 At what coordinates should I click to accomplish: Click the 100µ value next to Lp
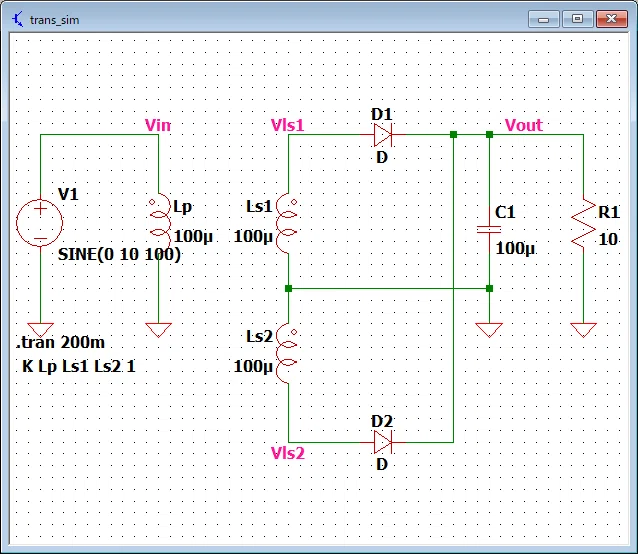[193, 236]
